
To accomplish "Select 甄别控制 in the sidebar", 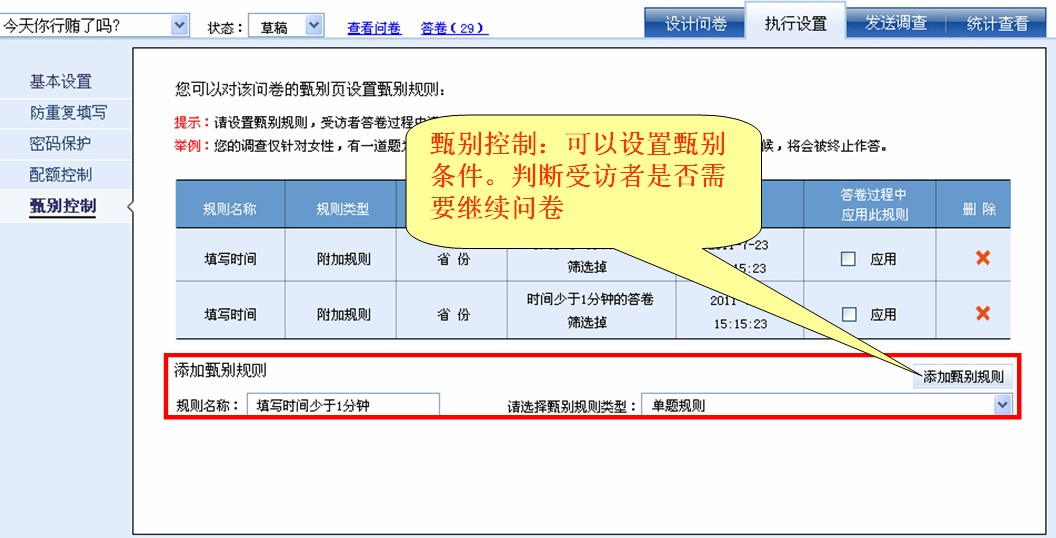I will pyautogui.click(x=63, y=206).
